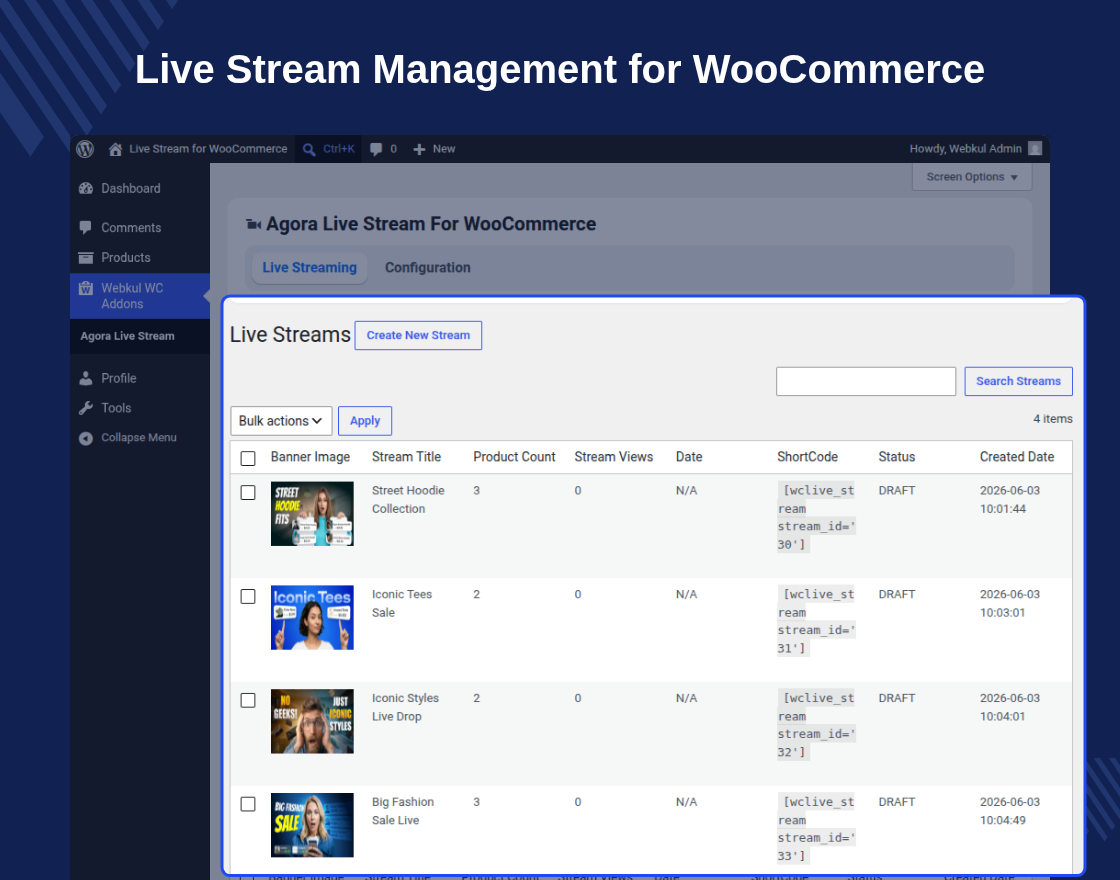This screenshot has height=880, width=1120.
Task: Click the 4 items count text
Action: click(1053, 419)
